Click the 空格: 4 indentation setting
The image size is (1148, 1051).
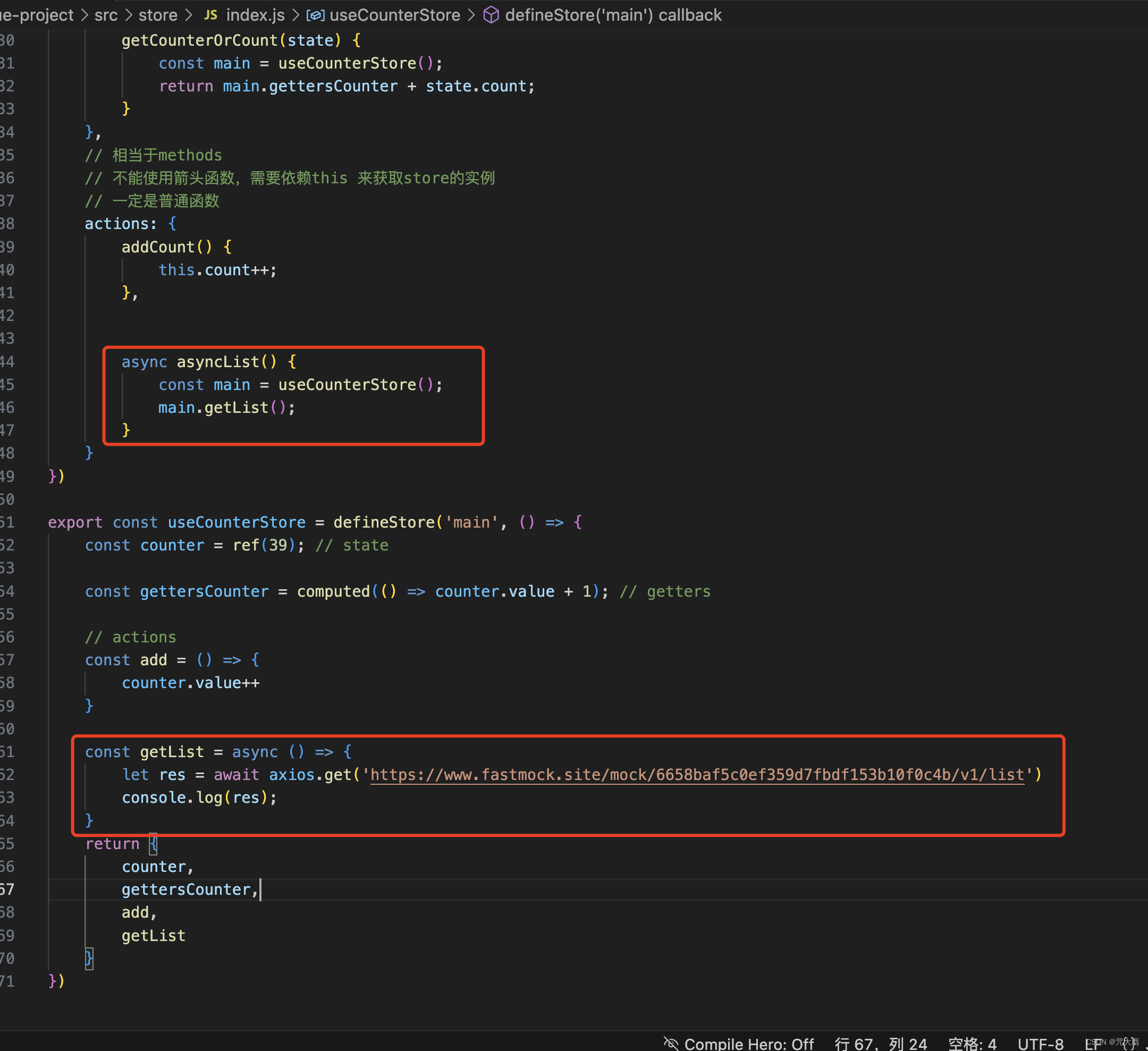973,1044
